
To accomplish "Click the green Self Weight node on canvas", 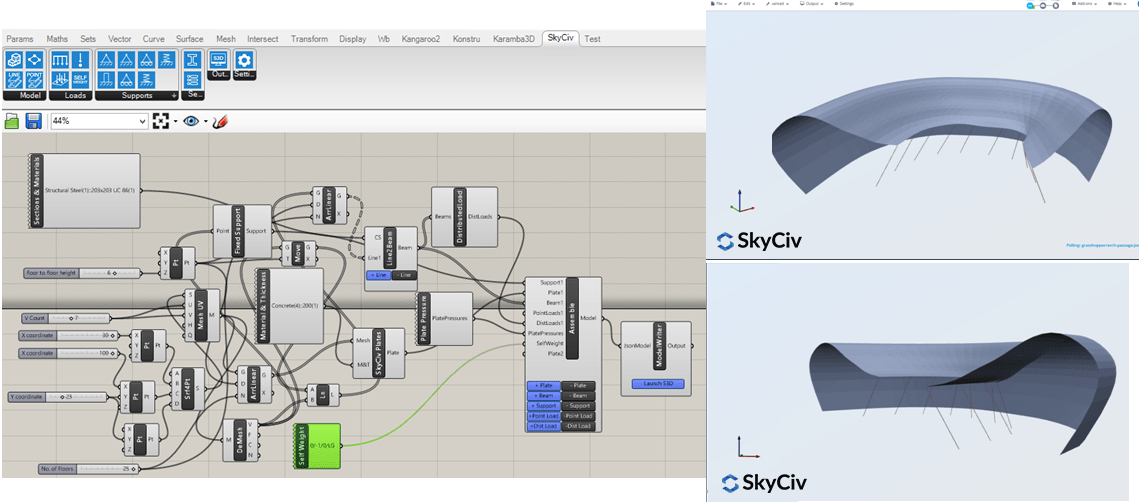I will pos(316,446).
